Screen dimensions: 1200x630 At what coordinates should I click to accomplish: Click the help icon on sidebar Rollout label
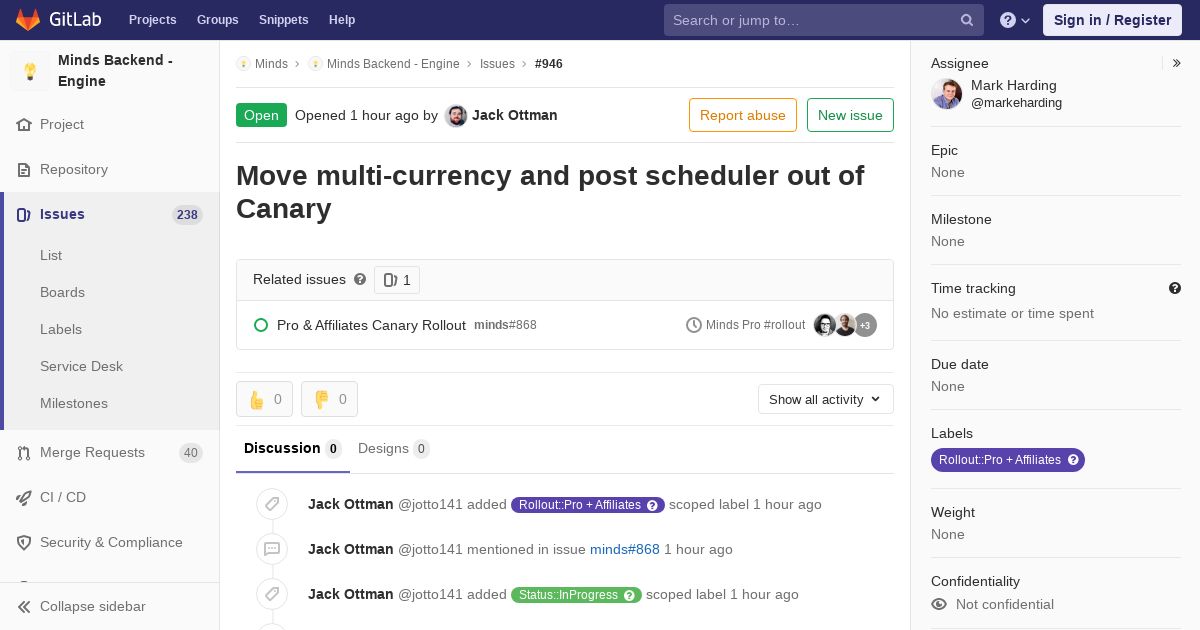tap(1074, 460)
